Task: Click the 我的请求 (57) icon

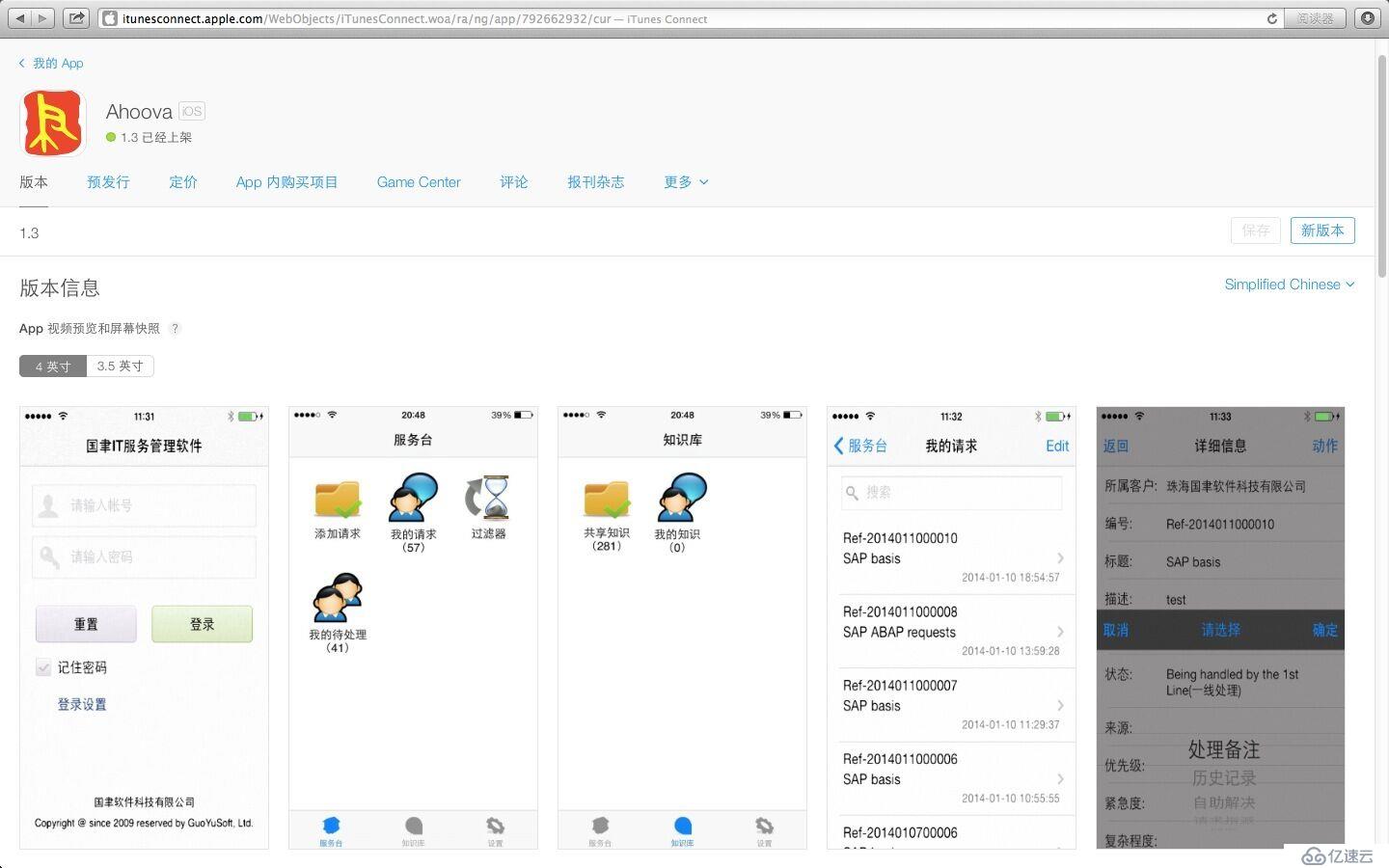Action: point(413,498)
